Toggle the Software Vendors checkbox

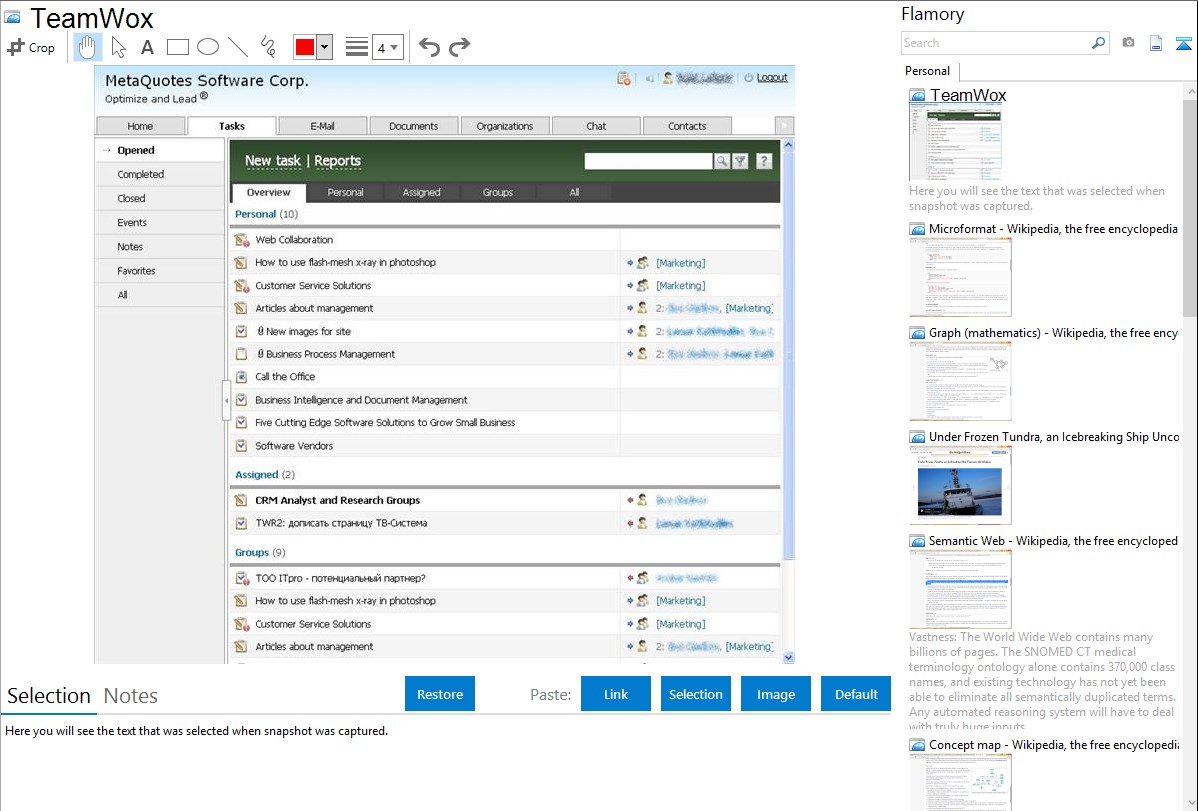[241, 446]
